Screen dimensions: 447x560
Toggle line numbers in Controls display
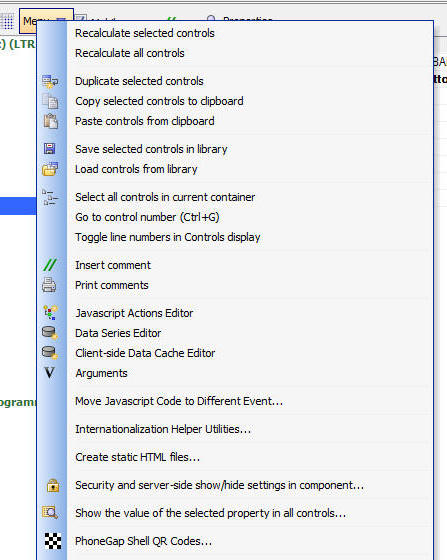[168, 237]
